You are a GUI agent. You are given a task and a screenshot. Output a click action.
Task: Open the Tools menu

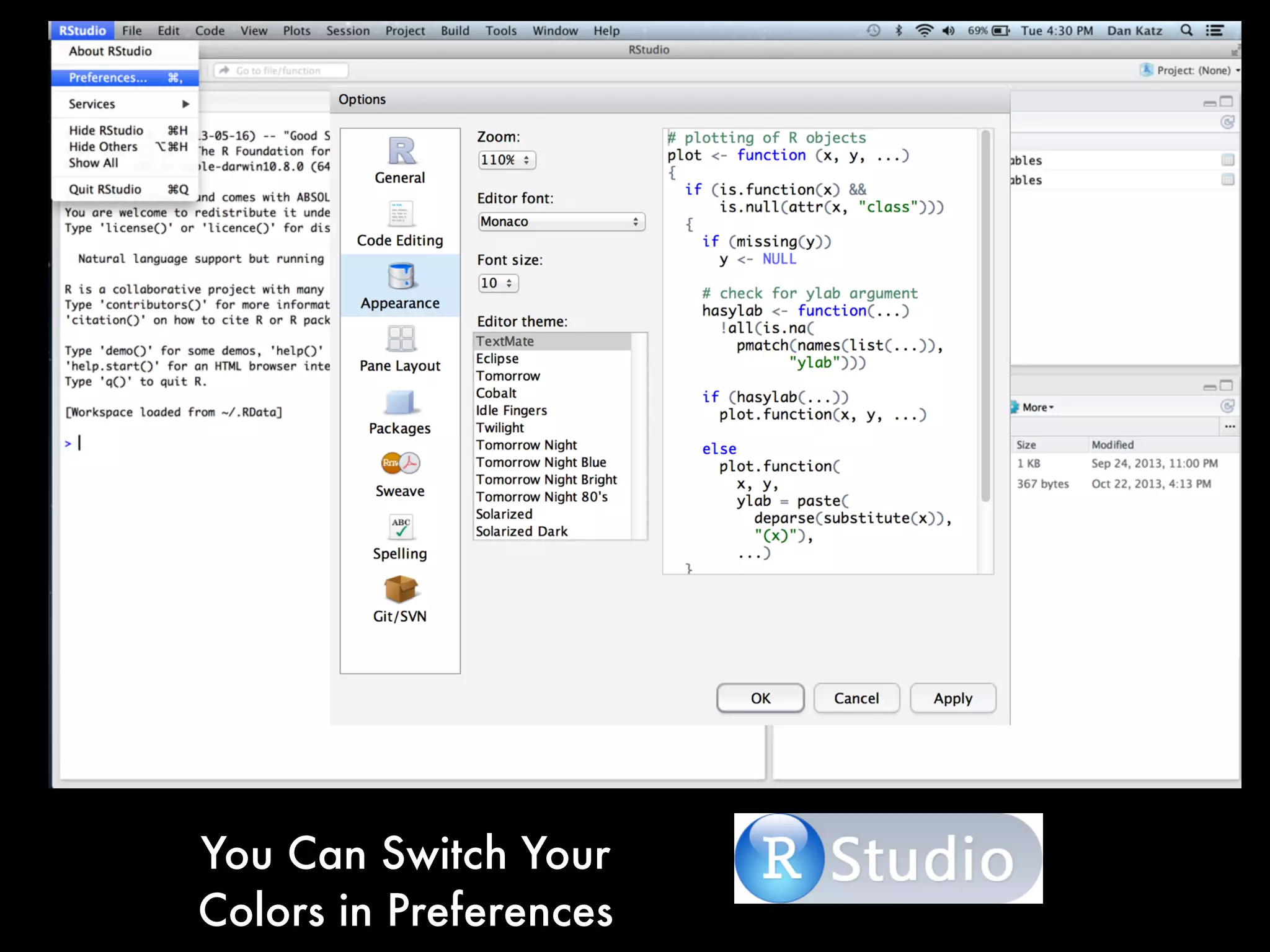500,30
